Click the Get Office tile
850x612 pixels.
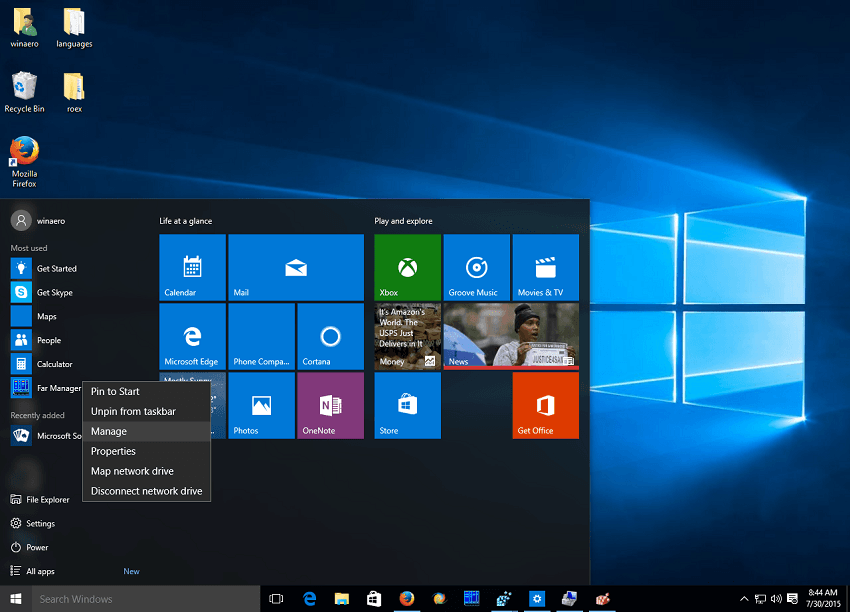(545, 405)
